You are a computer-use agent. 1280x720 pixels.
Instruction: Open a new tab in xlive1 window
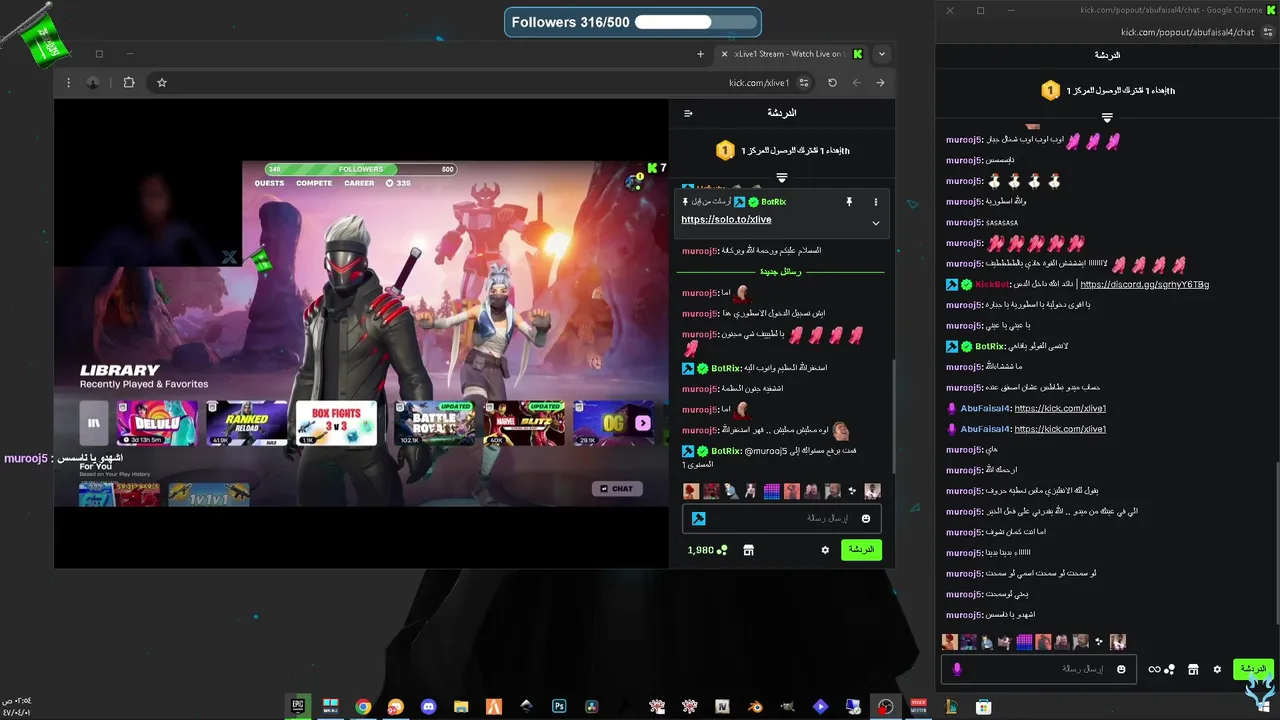pyautogui.click(x=700, y=54)
